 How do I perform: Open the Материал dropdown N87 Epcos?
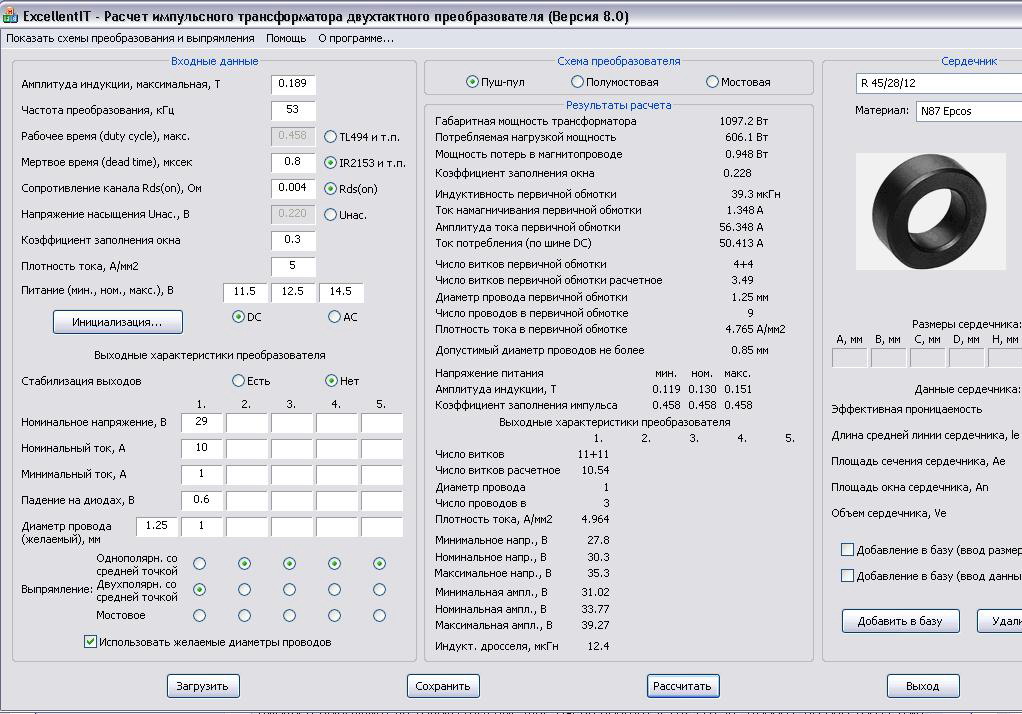coord(967,111)
